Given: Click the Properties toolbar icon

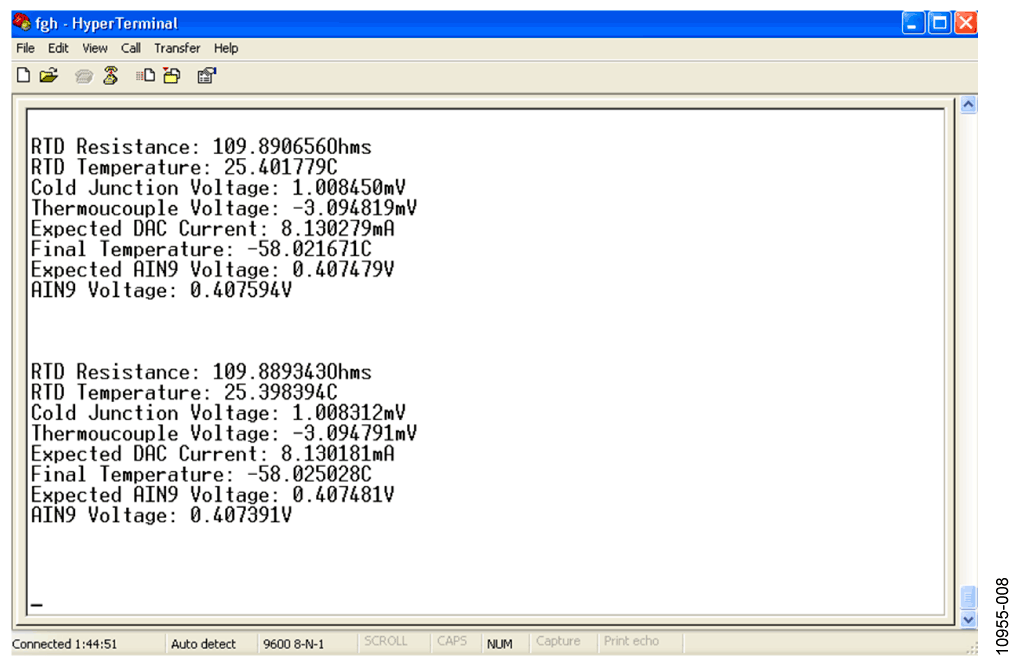Looking at the screenshot, I should [206, 76].
